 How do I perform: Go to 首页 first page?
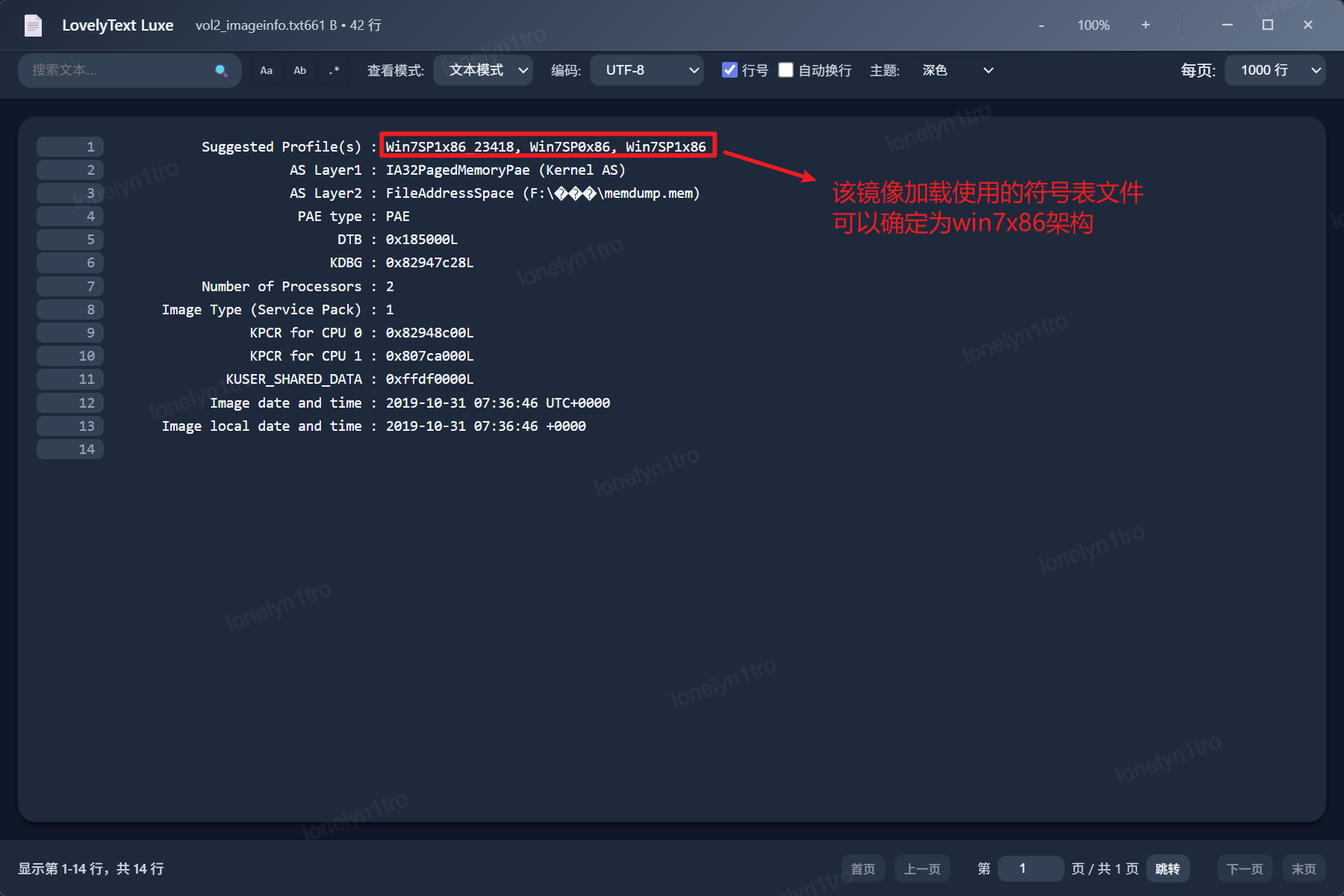tap(862, 868)
